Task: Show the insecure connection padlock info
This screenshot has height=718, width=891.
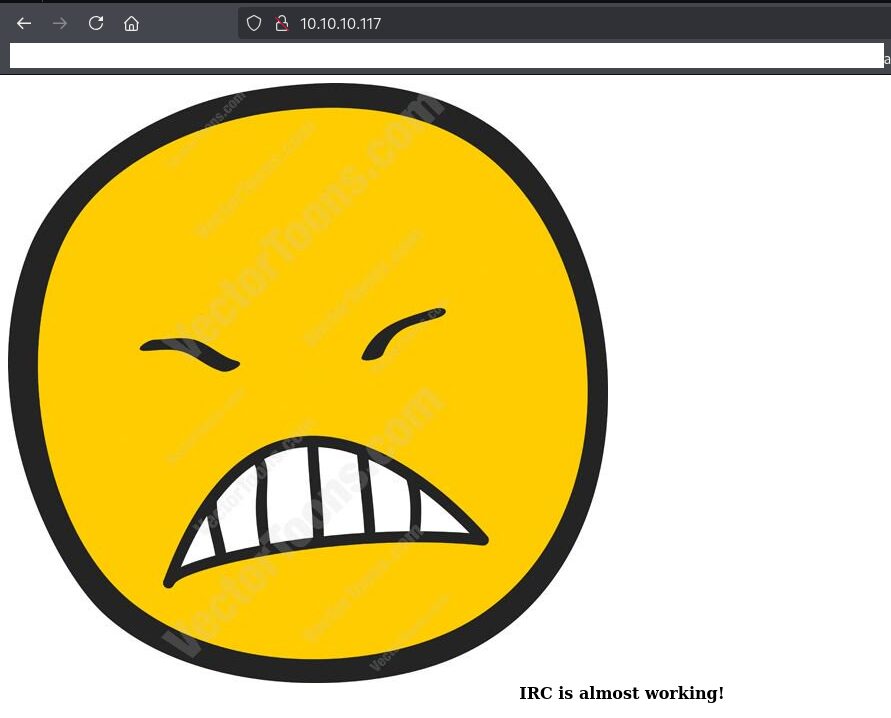Action: tap(281, 23)
